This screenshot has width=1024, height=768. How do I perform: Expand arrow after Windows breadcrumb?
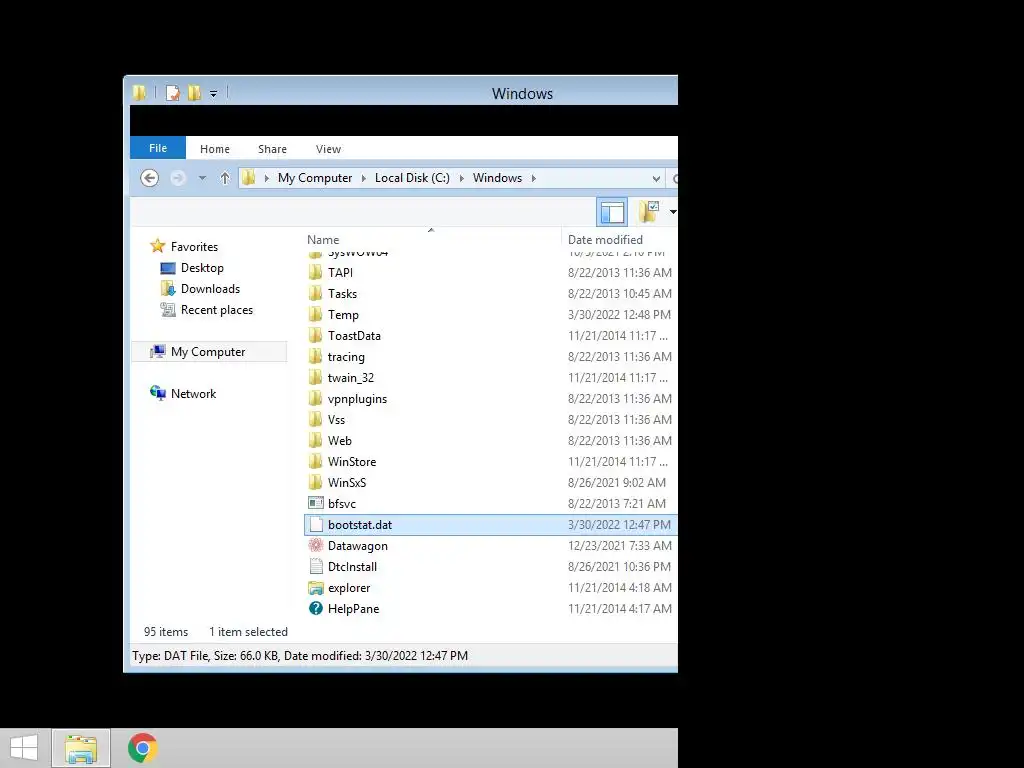tap(534, 178)
